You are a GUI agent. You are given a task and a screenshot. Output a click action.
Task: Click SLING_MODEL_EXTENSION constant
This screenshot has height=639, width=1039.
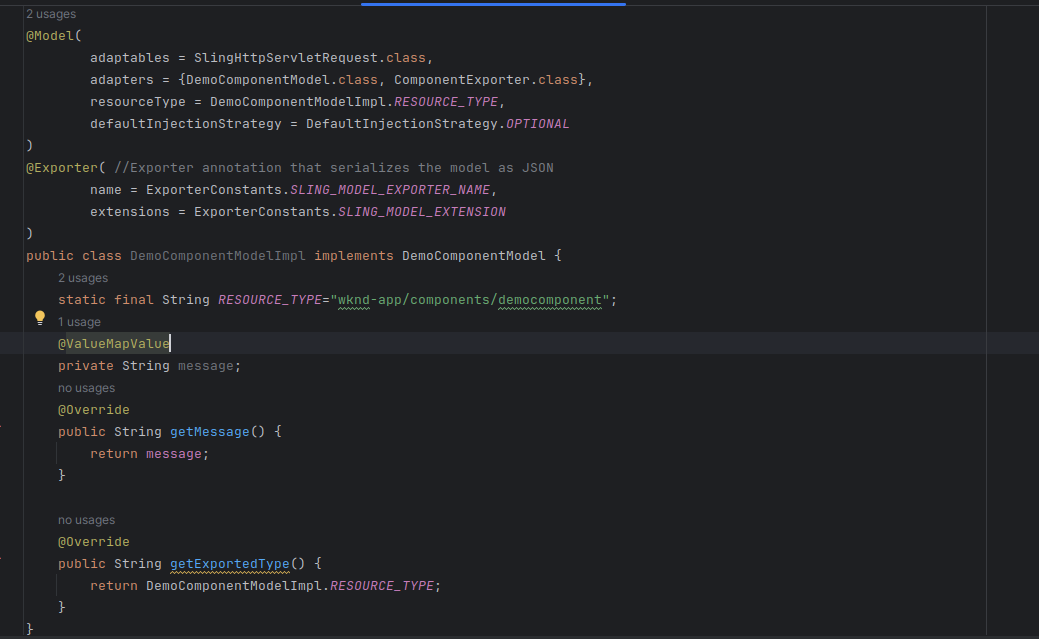[x=422, y=211]
